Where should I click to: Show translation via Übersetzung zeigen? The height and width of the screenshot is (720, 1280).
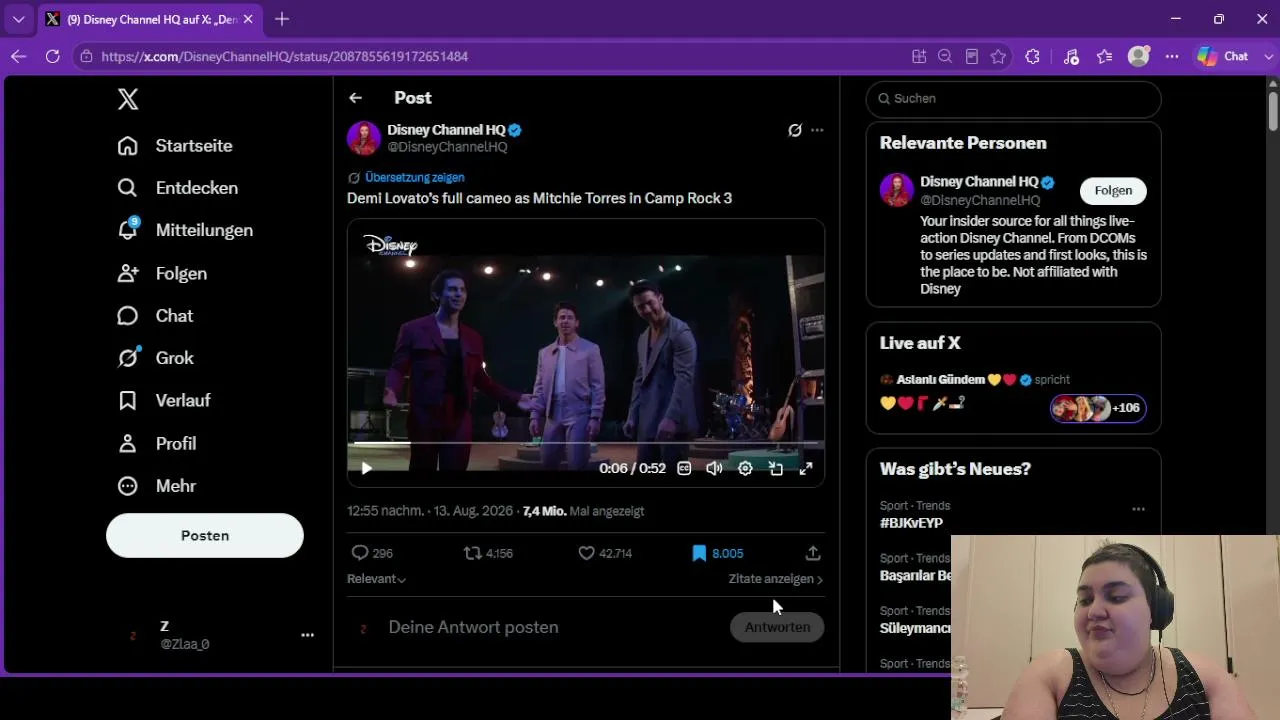pos(414,177)
